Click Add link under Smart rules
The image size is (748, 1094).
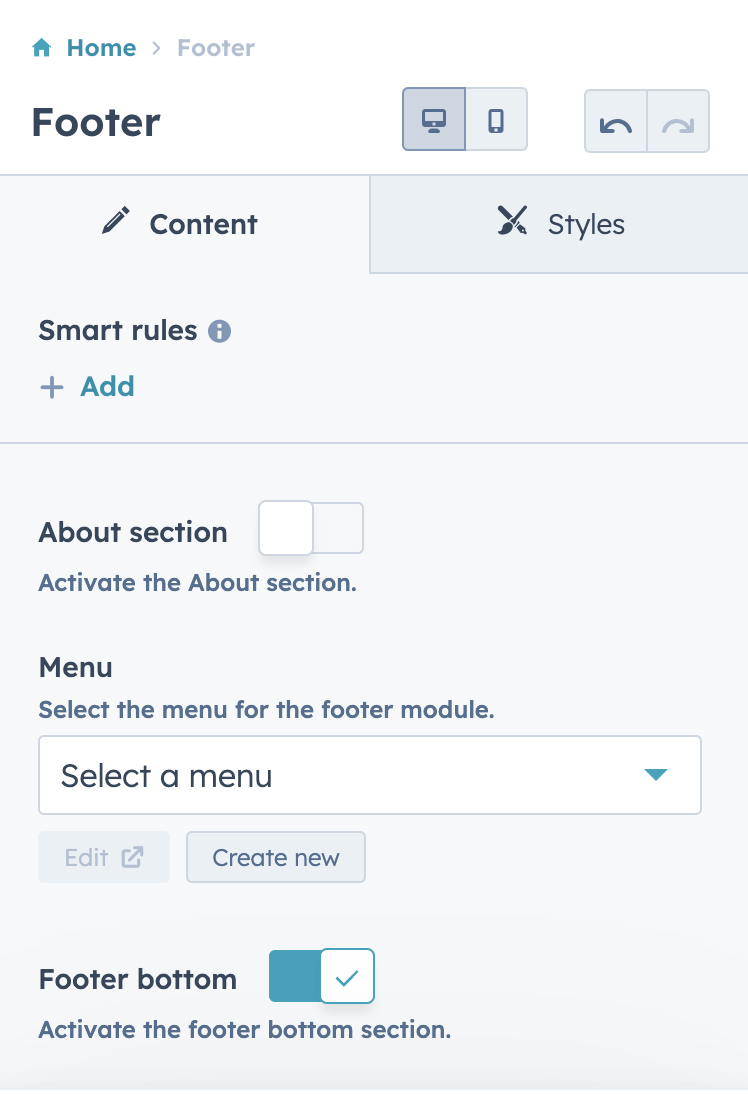107,387
